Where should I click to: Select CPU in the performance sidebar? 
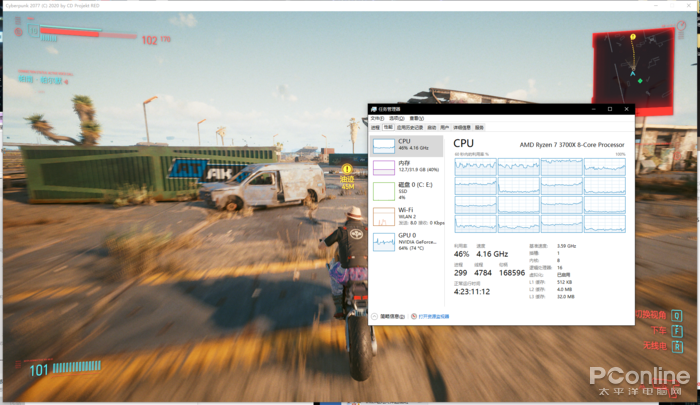(407, 146)
